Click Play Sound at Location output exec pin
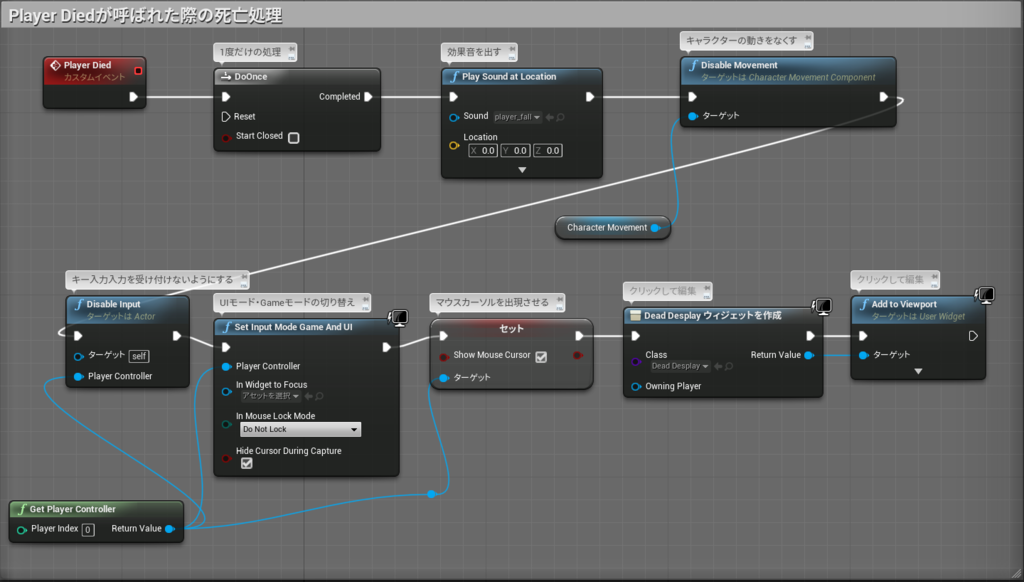 click(x=590, y=97)
